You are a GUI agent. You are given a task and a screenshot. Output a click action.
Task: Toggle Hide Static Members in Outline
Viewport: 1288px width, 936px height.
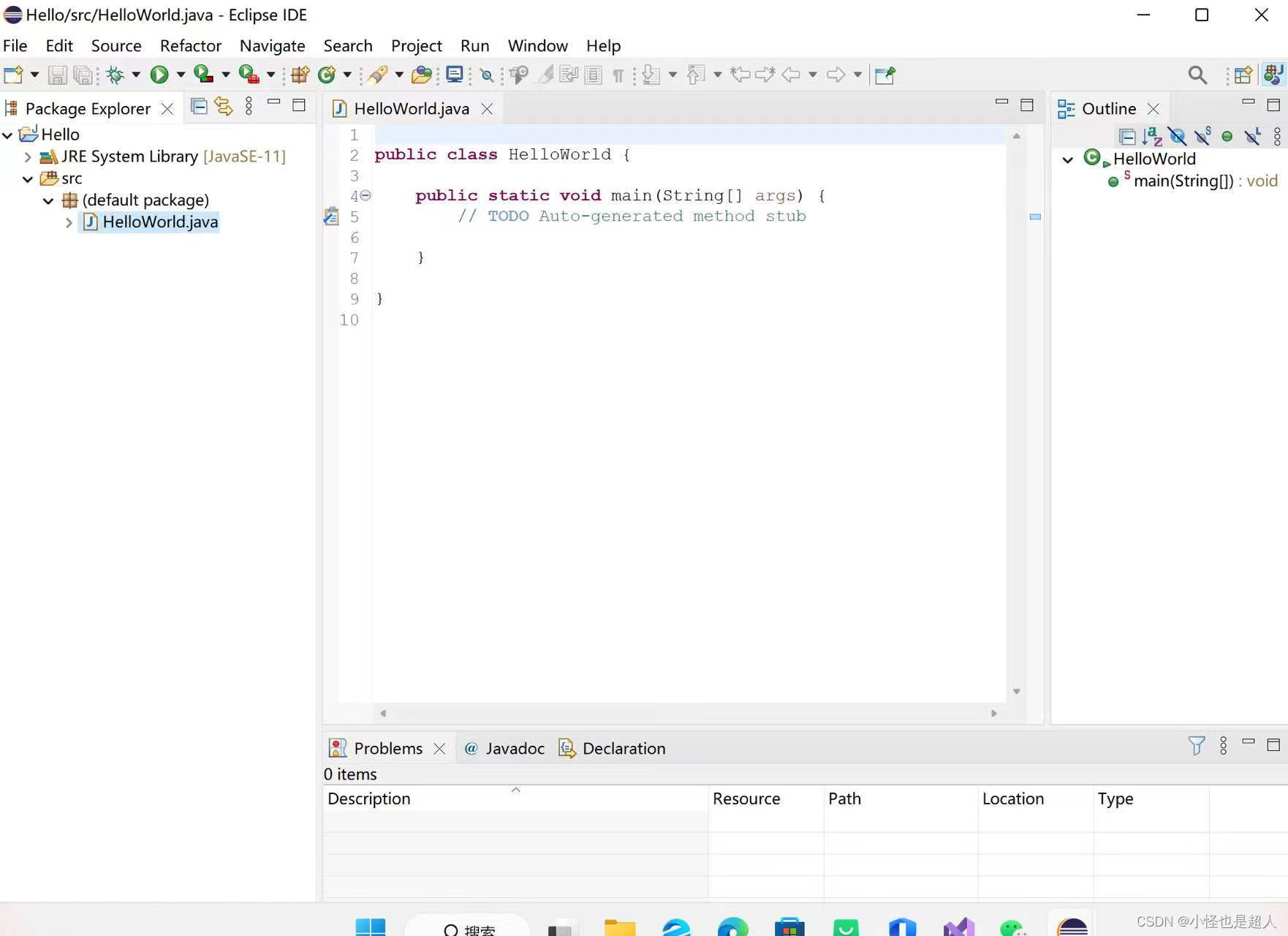1202,136
